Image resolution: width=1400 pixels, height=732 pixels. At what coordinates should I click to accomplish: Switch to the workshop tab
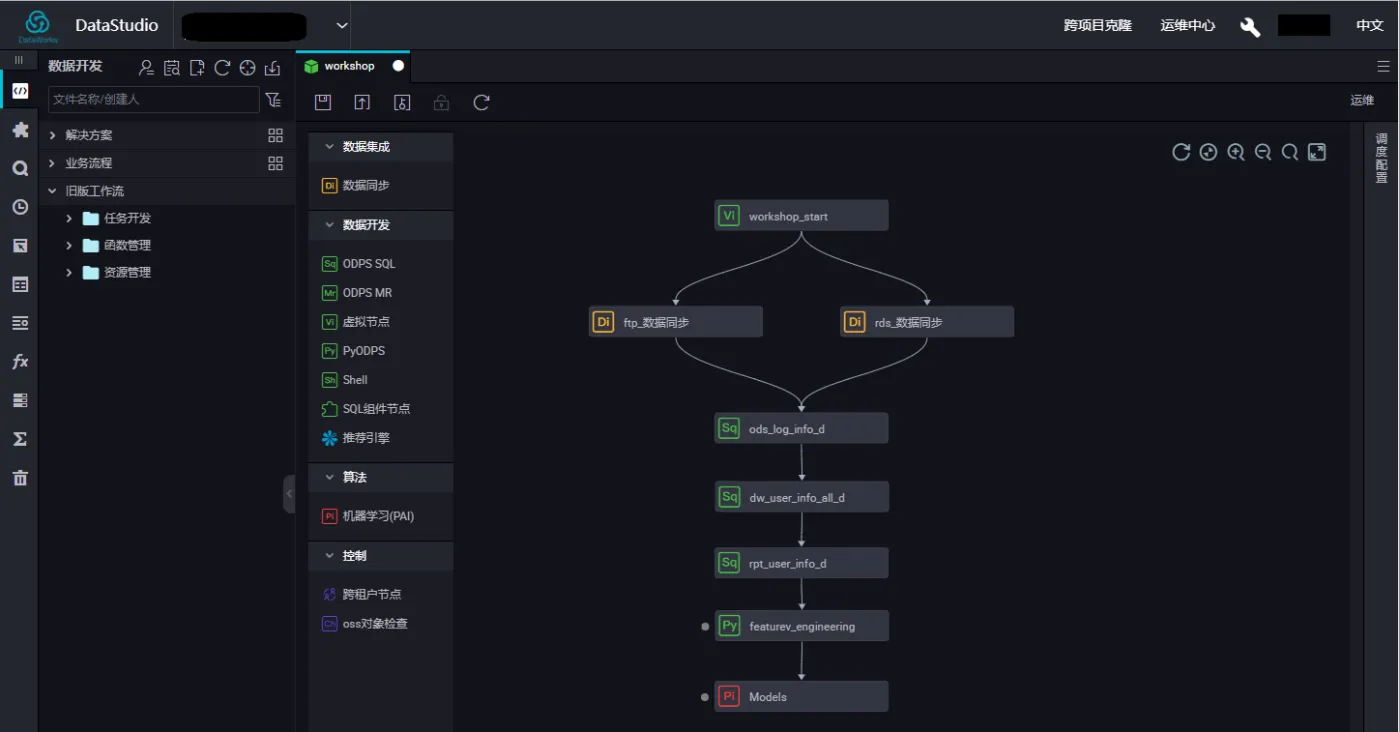click(353, 66)
